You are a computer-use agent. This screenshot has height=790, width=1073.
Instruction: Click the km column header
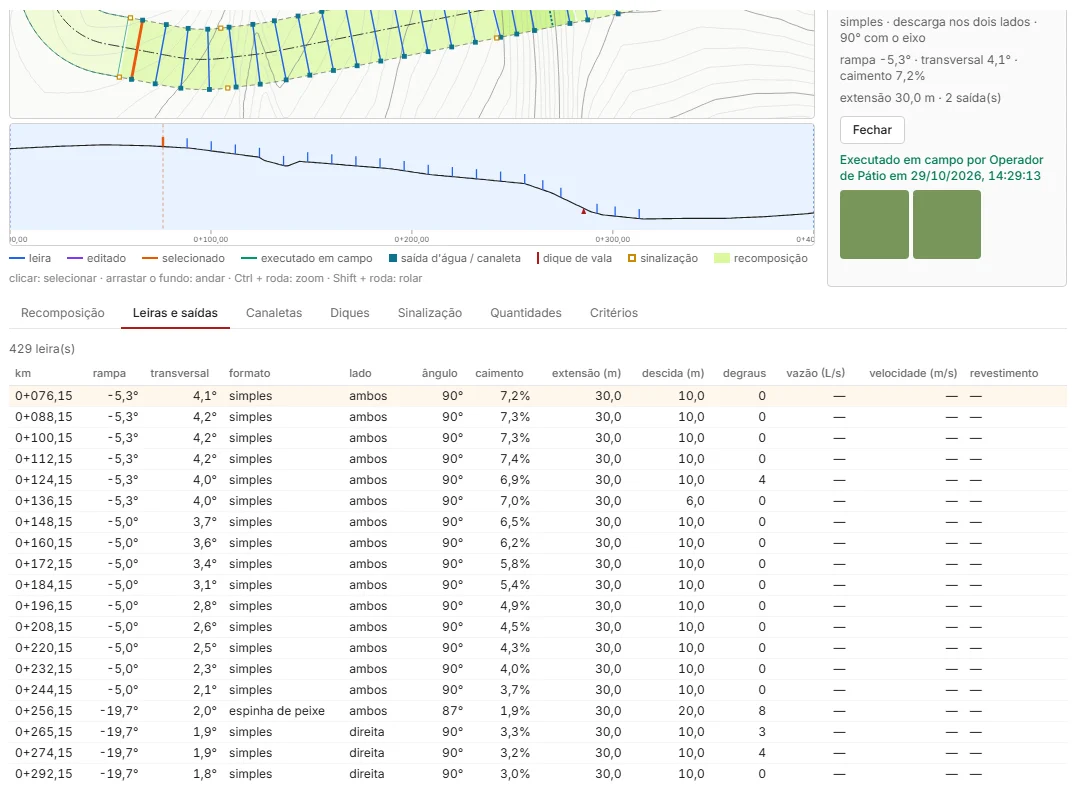pos(23,373)
